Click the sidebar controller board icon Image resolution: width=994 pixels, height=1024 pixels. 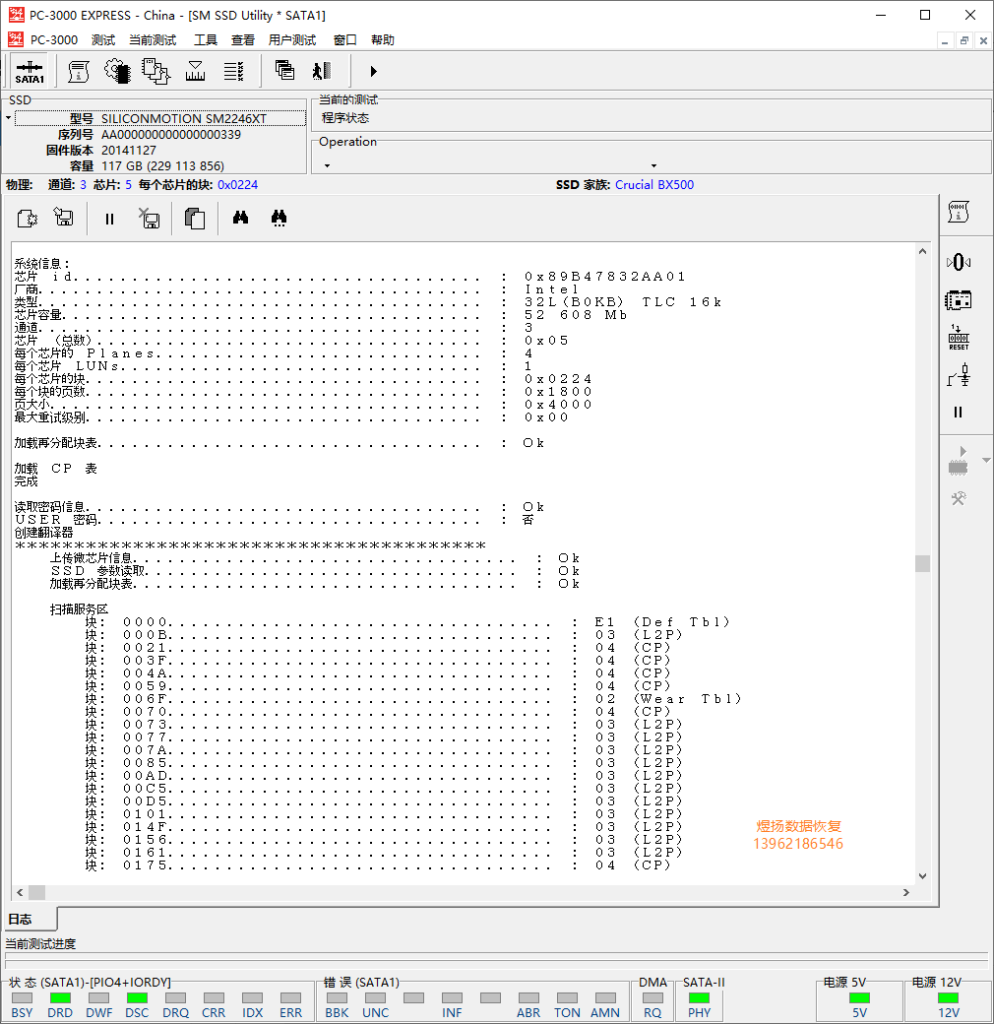[958, 300]
